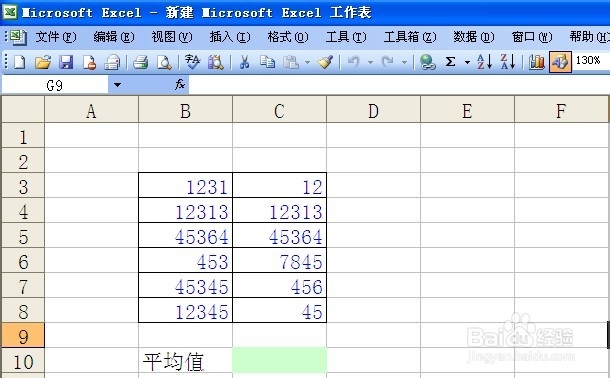Select column E header
Viewport: 610px width, 378px height.
coord(467,110)
